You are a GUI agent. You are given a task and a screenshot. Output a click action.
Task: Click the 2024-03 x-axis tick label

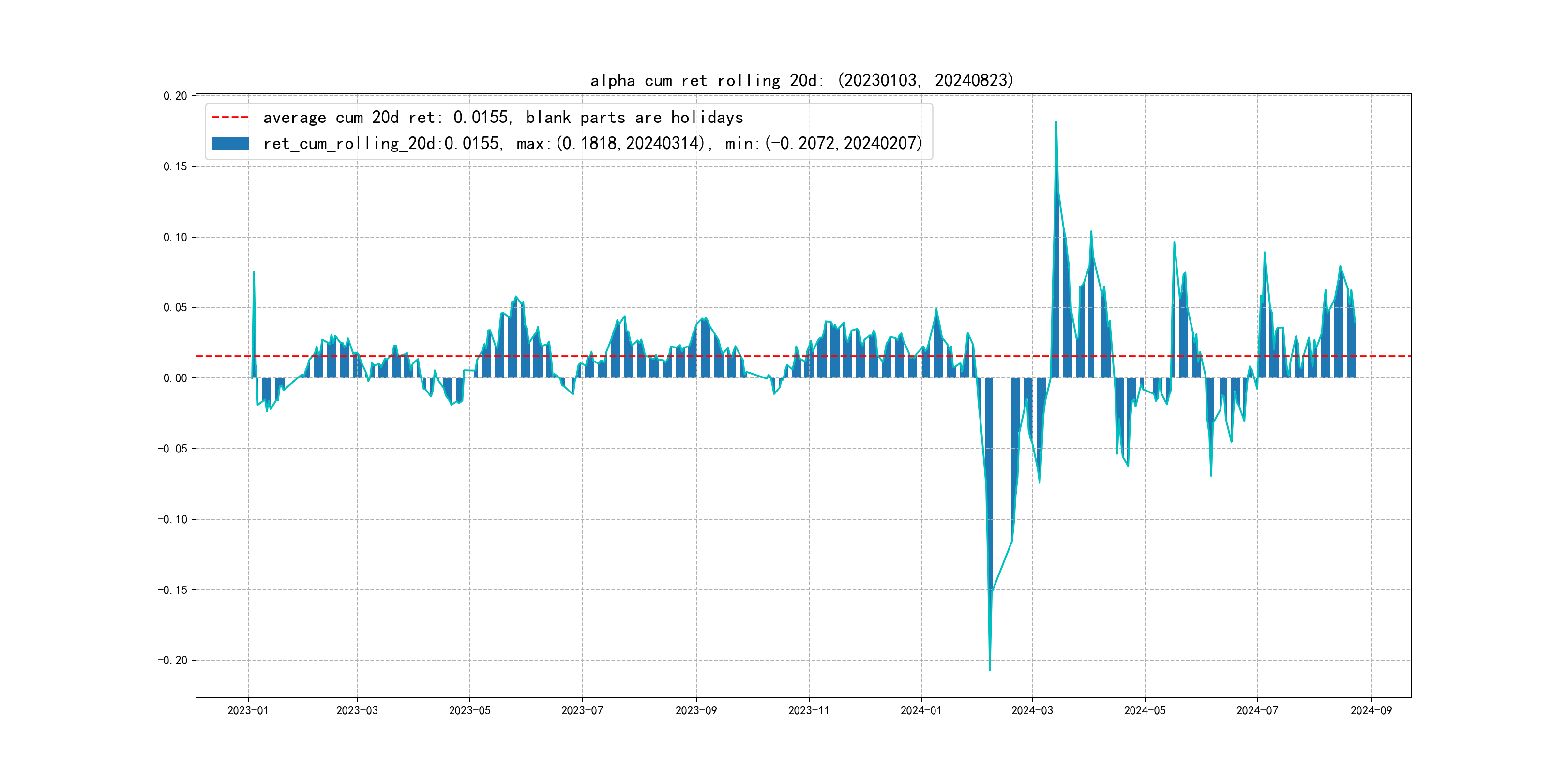(x=1032, y=710)
